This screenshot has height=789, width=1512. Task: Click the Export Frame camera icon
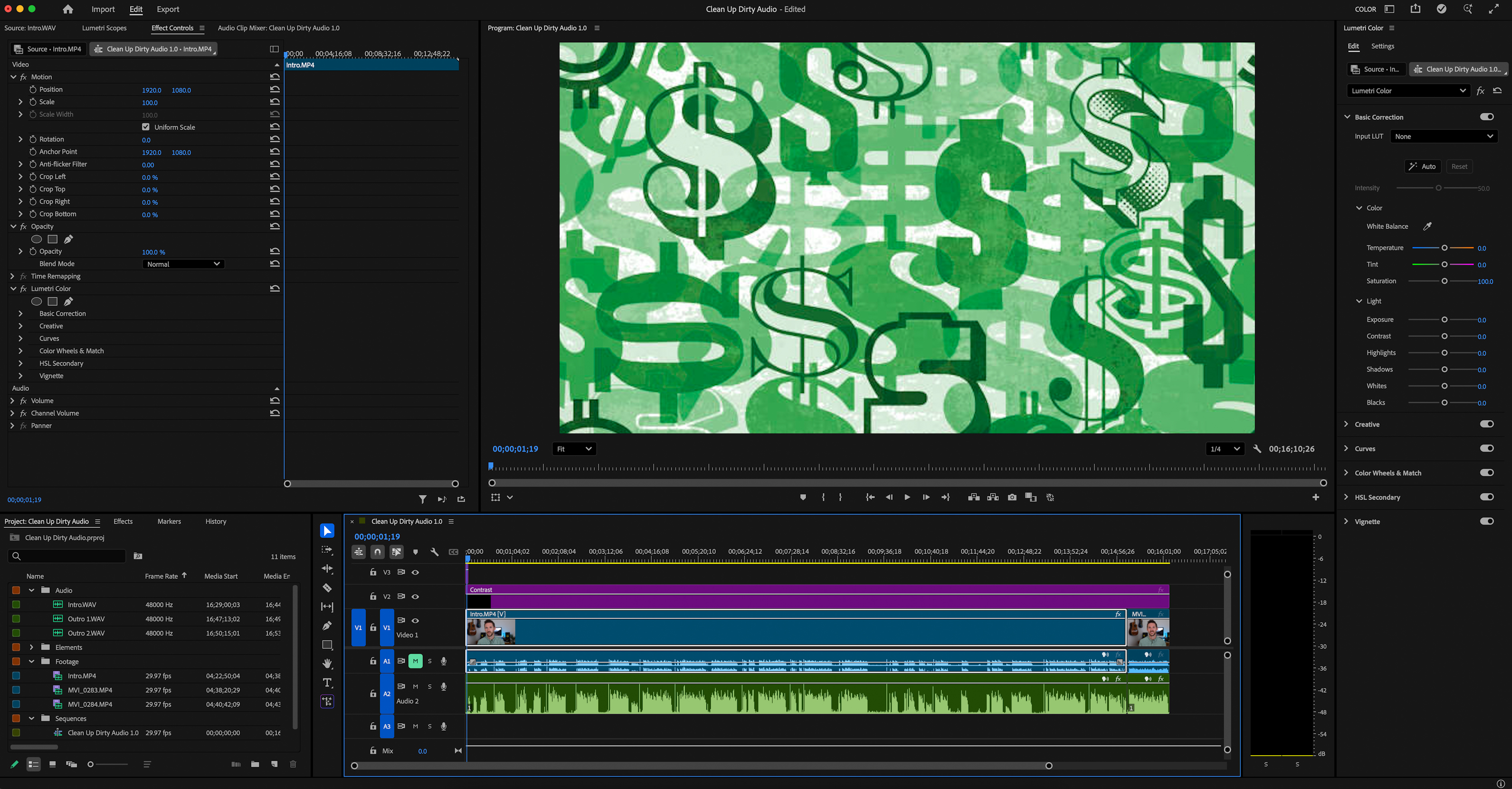tap(1012, 497)
